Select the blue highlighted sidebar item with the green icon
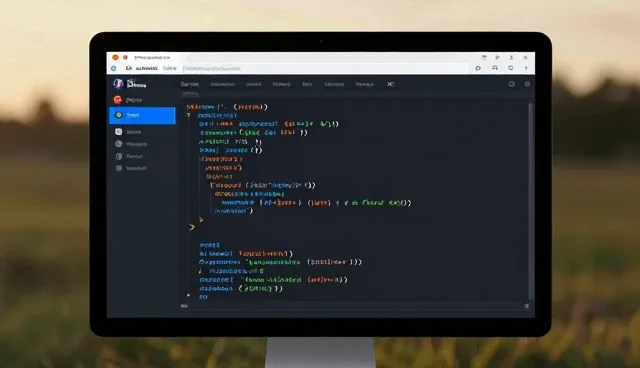The width and height of the screenshot is (640, 368). (x=142, y=115)
